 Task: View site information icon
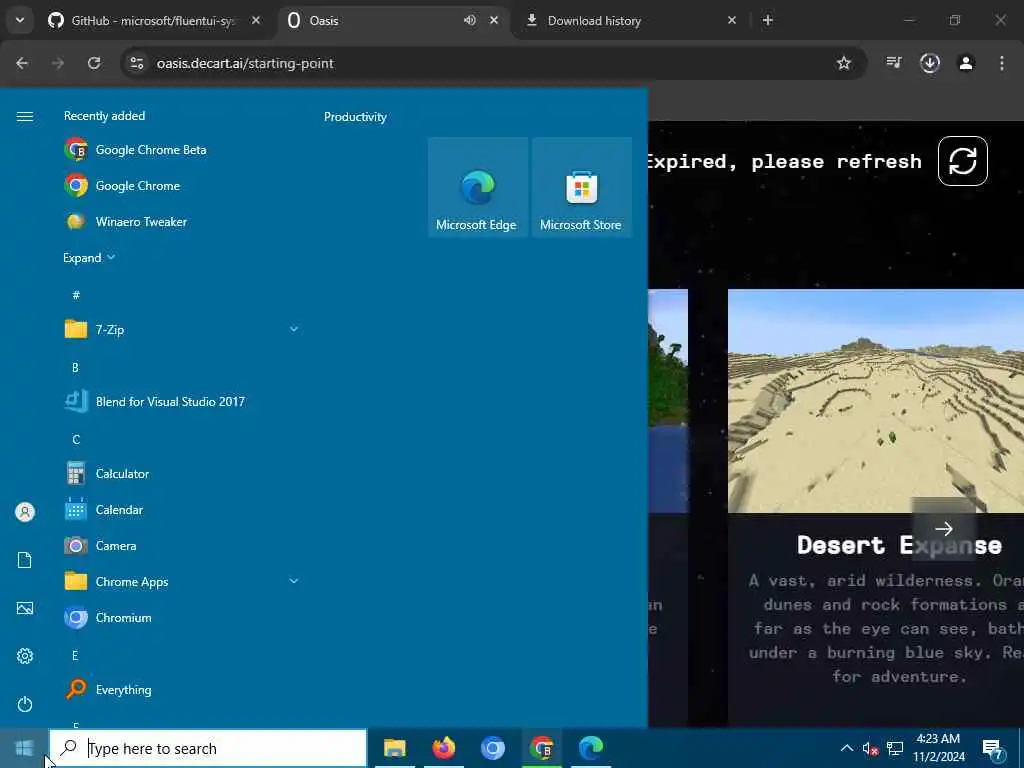(136, 63)
